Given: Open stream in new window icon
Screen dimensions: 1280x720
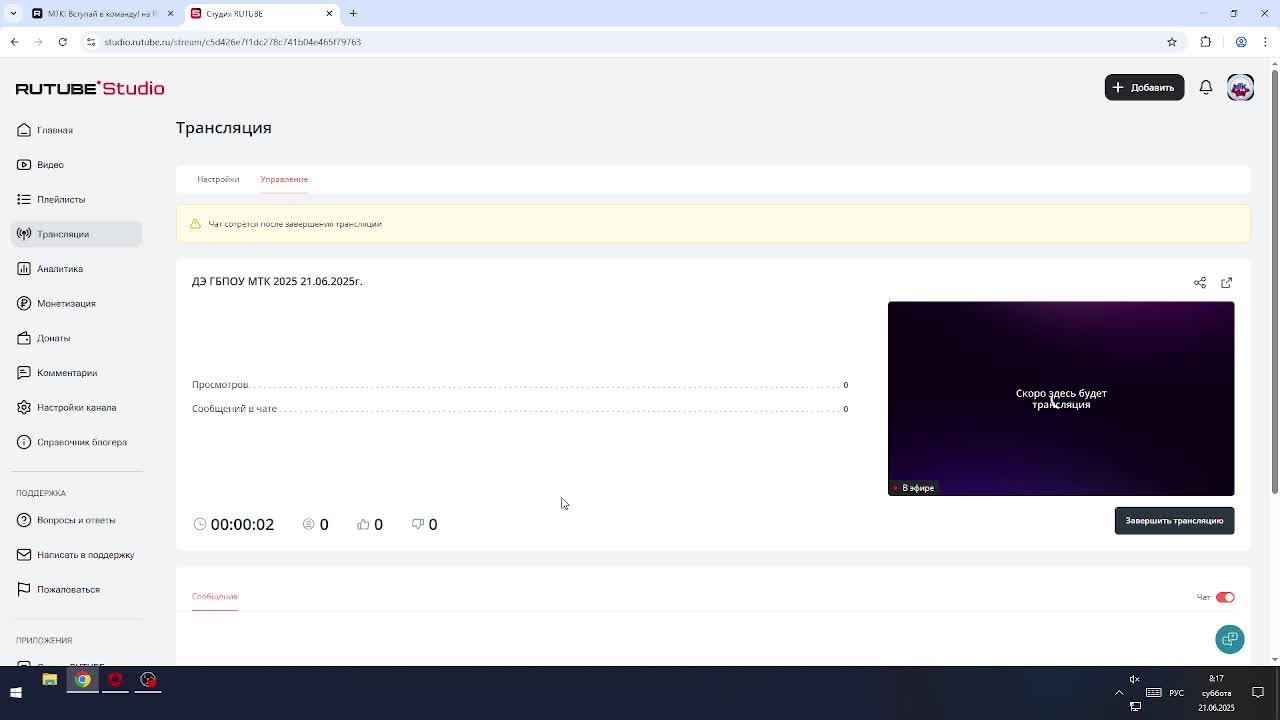Looking at the screenshot, I should tap(1227, 283).
